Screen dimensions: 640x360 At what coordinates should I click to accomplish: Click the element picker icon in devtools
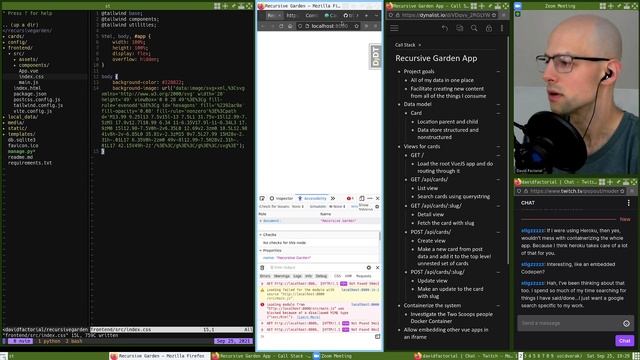[x=262, y=198]
